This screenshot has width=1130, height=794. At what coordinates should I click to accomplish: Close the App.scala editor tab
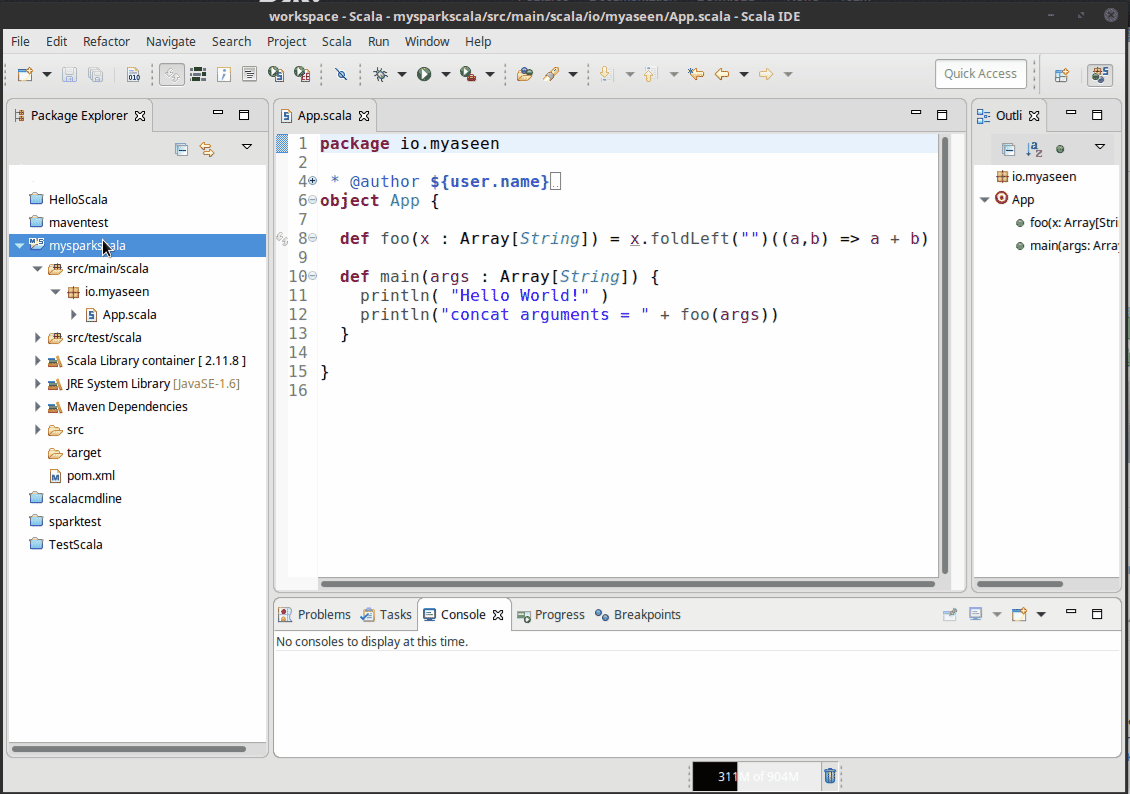(364, 116)
